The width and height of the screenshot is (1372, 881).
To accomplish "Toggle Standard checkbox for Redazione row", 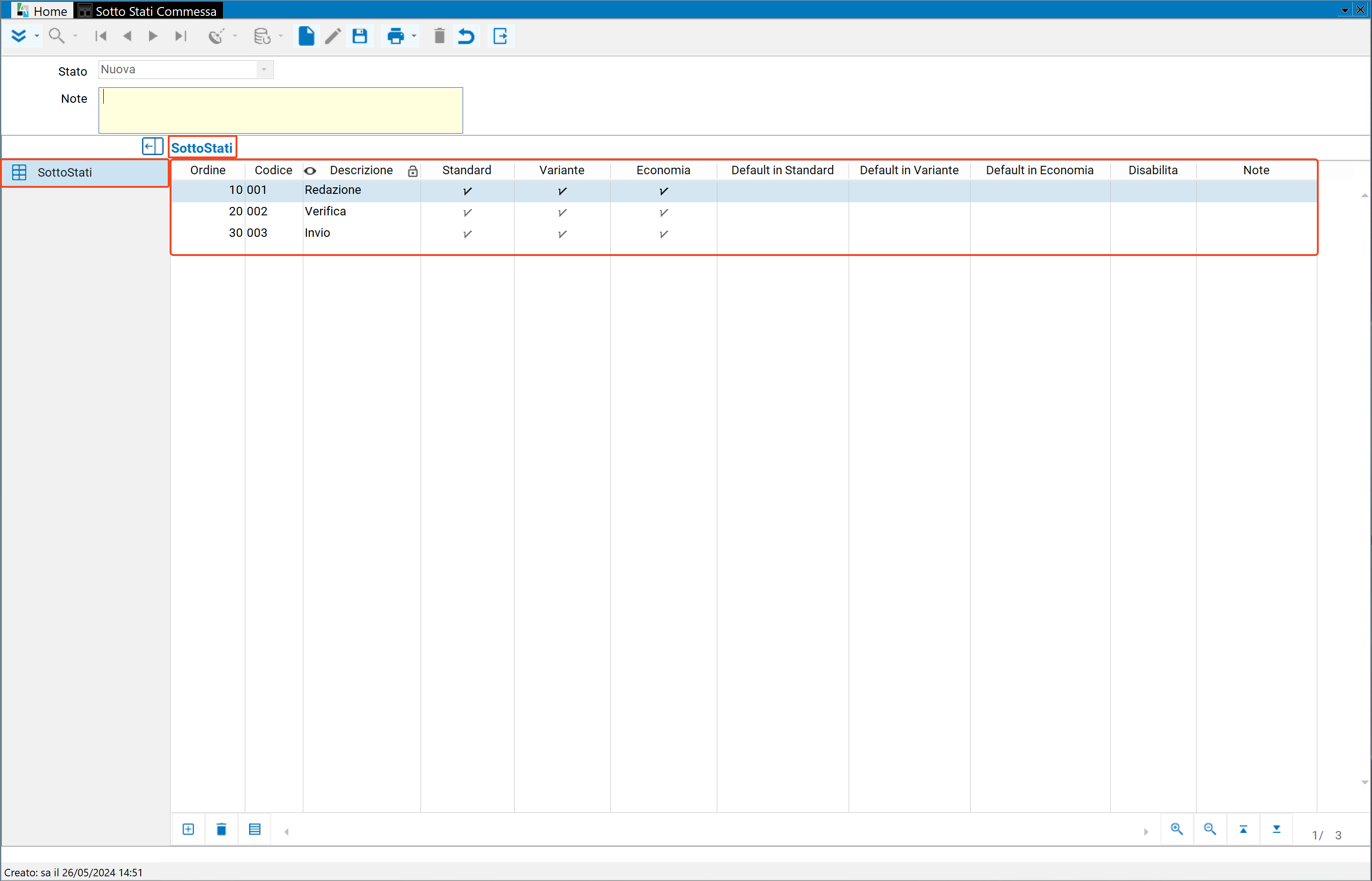I will tap(467, 191).
